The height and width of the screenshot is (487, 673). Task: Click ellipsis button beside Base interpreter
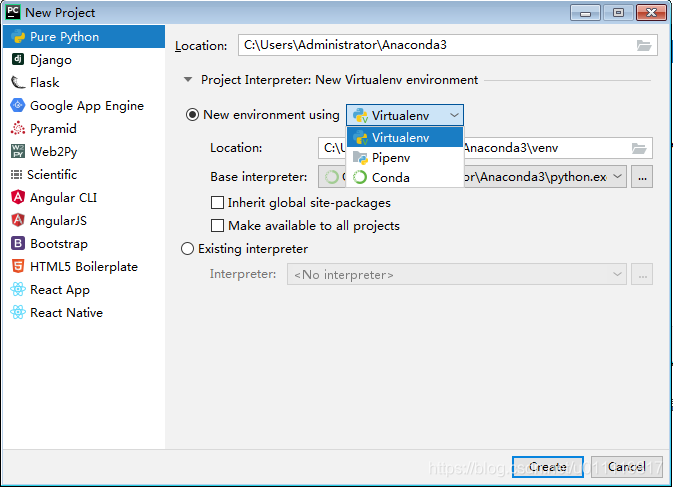click(642, 177)
